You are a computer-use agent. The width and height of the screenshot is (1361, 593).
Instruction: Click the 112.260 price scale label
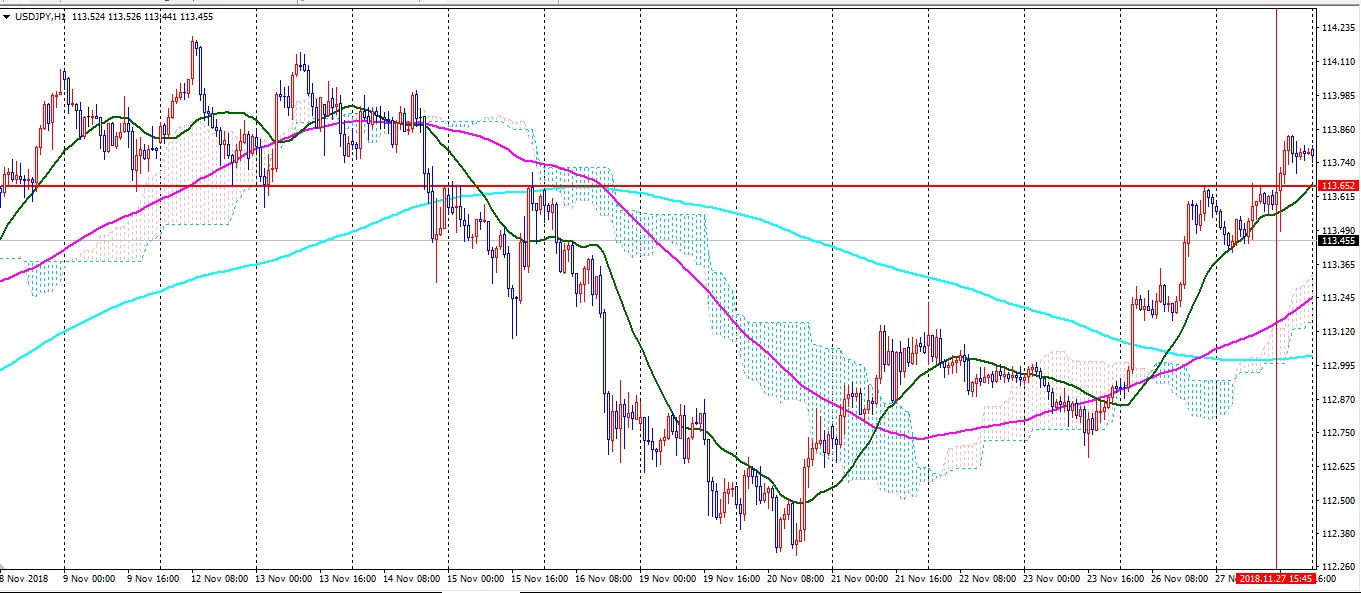coord(1338,568)
